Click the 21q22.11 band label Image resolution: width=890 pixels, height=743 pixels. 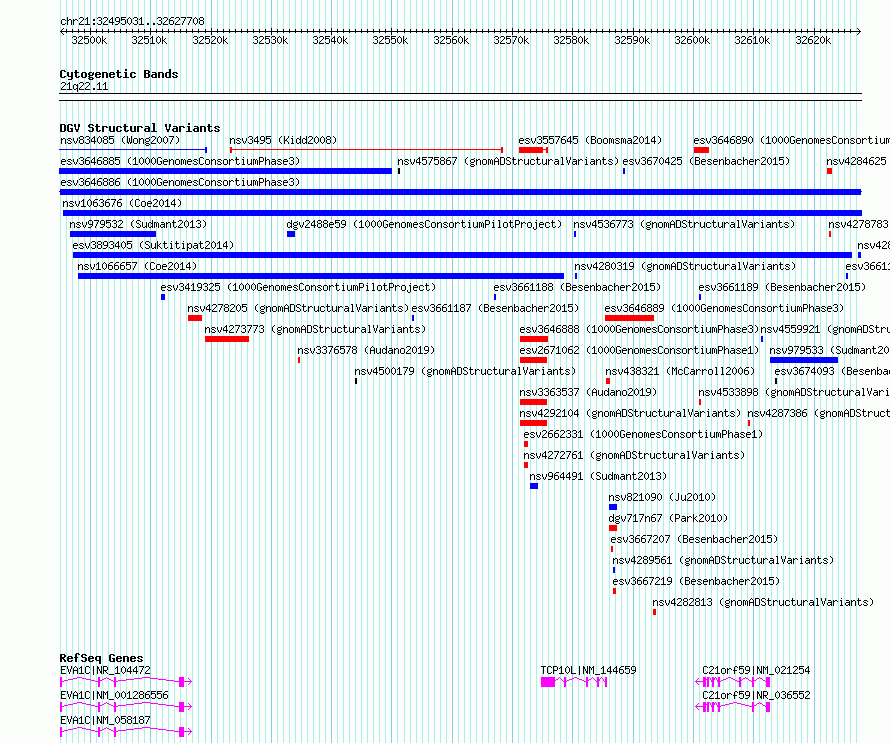click(x=84, y=87)
